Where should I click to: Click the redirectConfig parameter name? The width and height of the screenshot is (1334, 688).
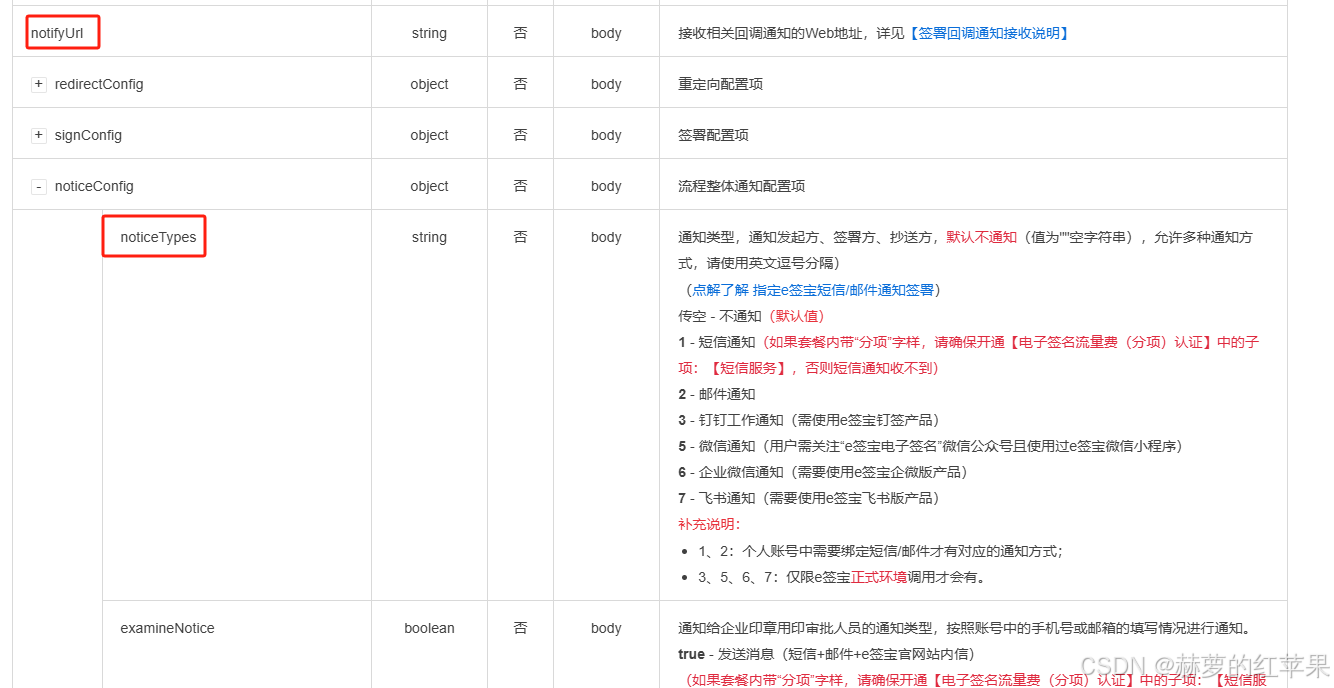tap(99, 84)
